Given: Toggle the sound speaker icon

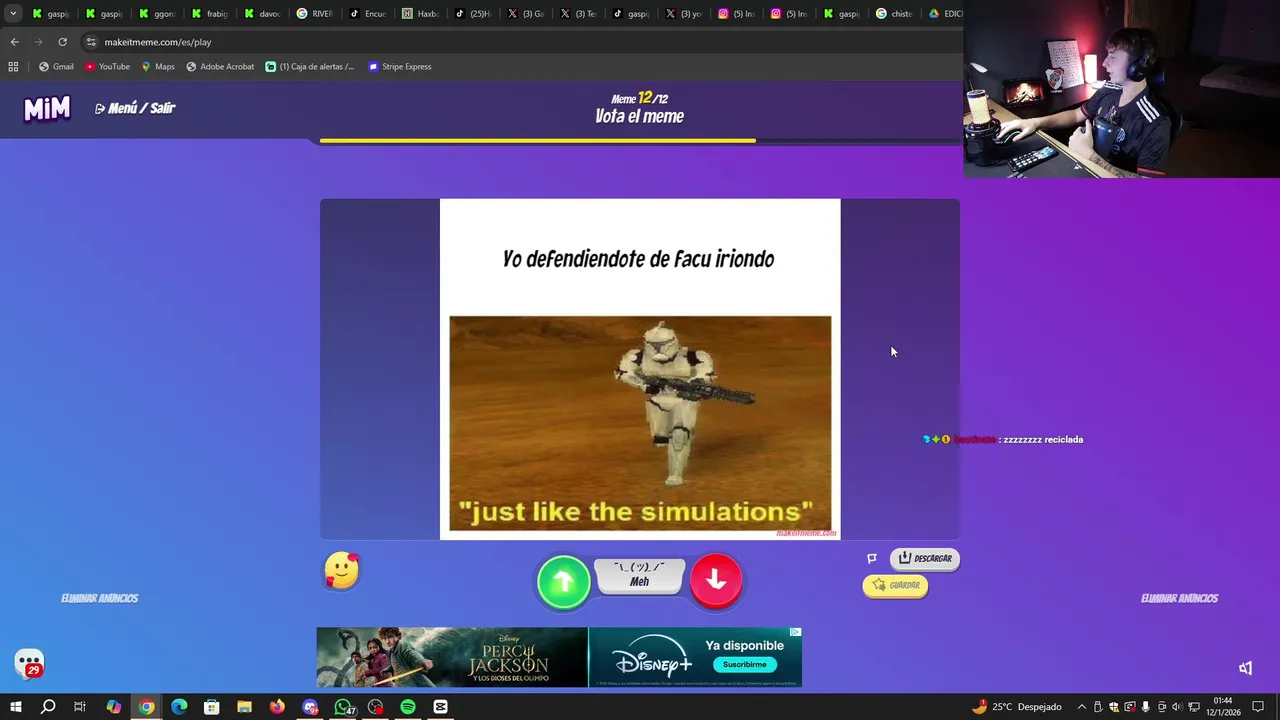Looking at the screenshot, I should click(x=1245, y=668).
